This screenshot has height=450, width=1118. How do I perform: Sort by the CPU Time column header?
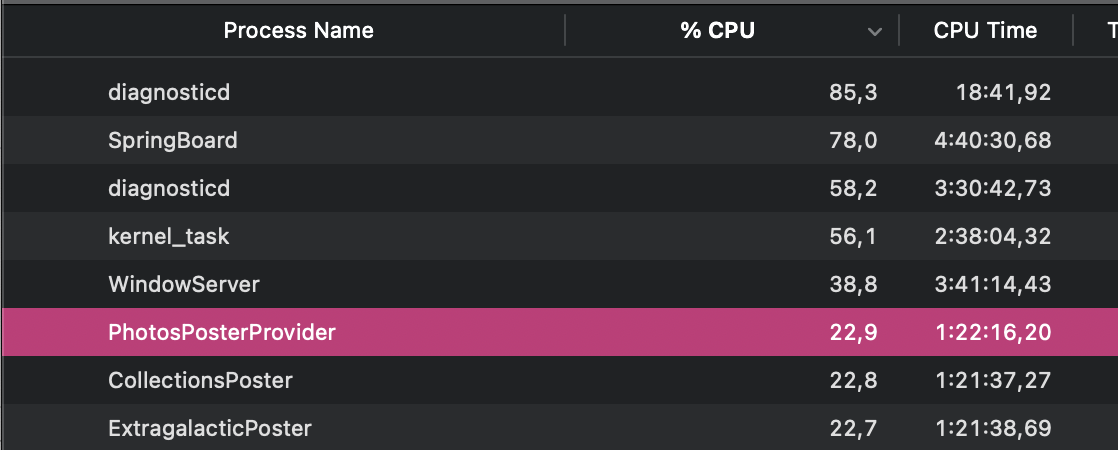pyautogui.click(x=985, y=30)
